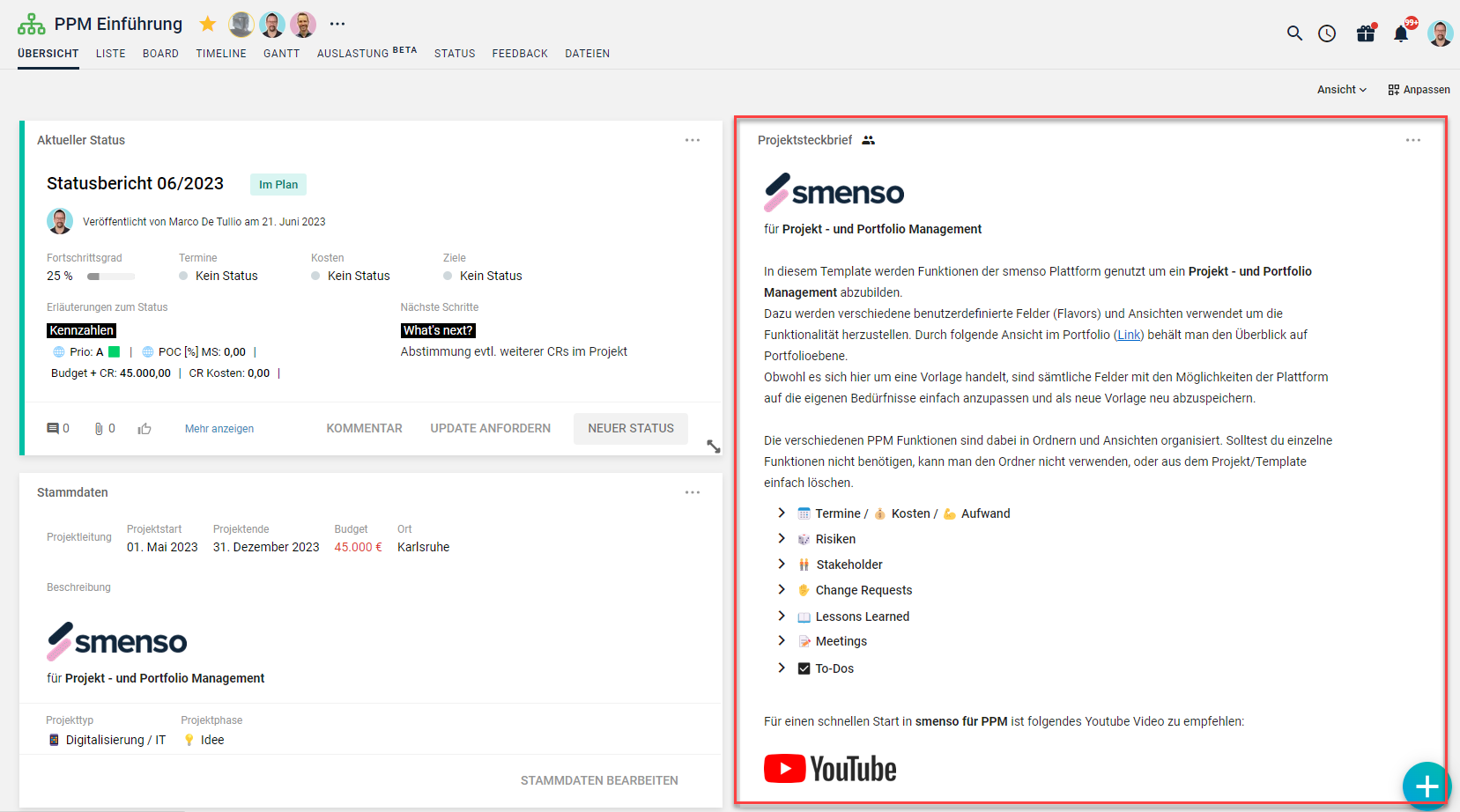
Task: Click the sharing people icon beside Projektsteckbrief
Action: pyautogui.click(x=869, y=140)
